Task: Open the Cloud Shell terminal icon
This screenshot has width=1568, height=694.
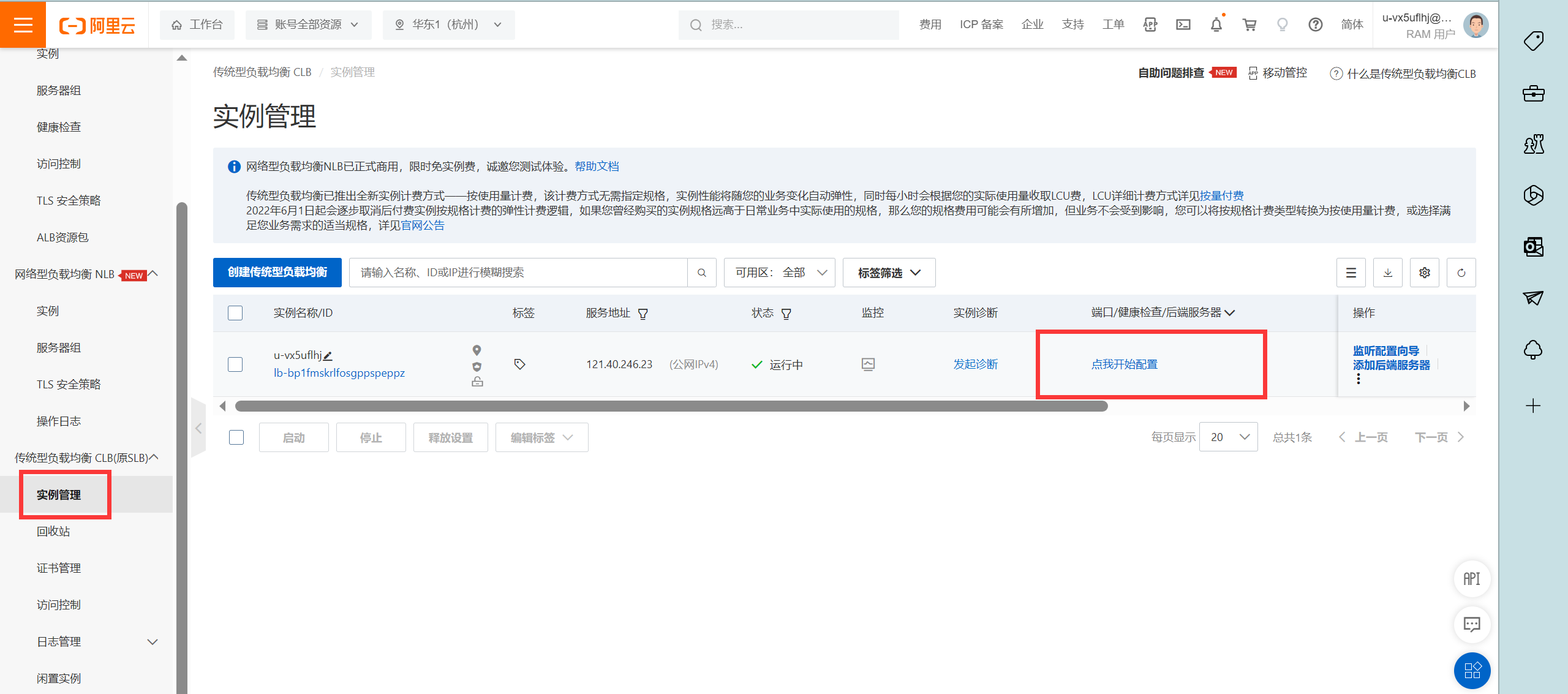Action: pos(1183,25)
